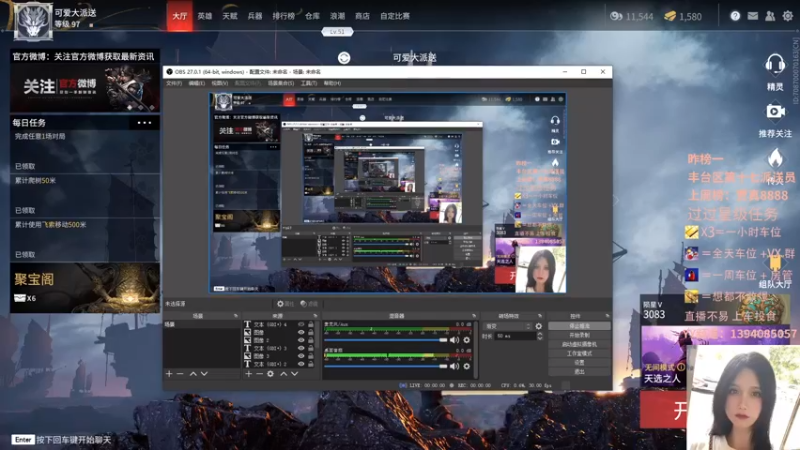The width and height of the screenshot is (800, 450).
Task: Pop out the 来源 dock panel
Action: (x=315, y=316)
